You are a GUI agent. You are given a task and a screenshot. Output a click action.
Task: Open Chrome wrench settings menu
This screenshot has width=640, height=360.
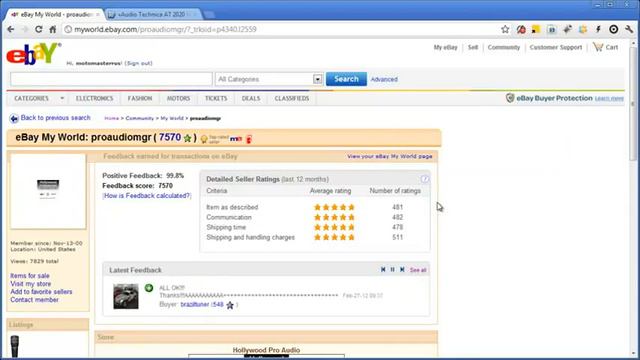[629, 29]
